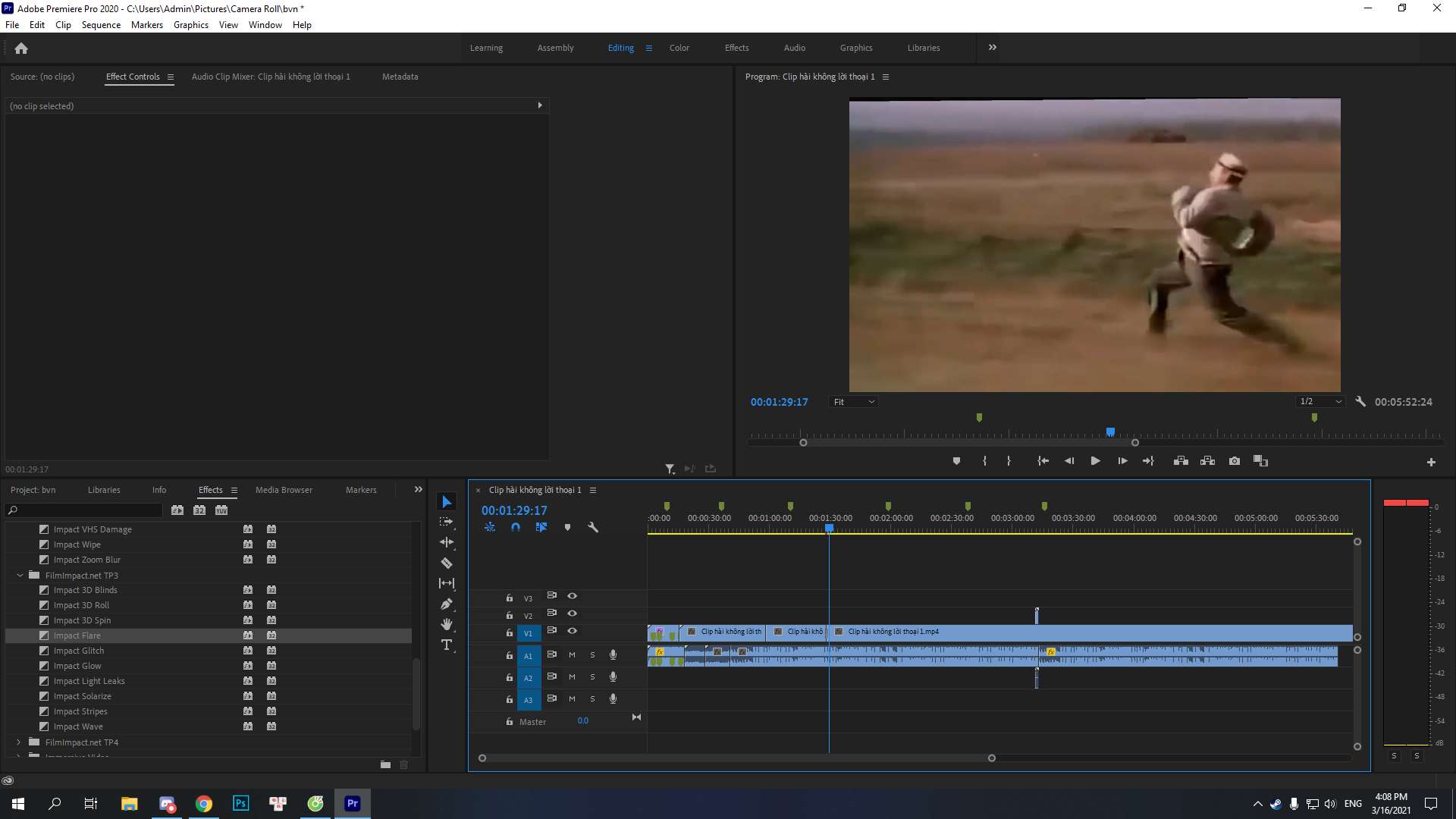Open playback resolution 1/2 dropdown
Image resolution: width=1456 pixels, height=819 pixels.
(1320, 402)
